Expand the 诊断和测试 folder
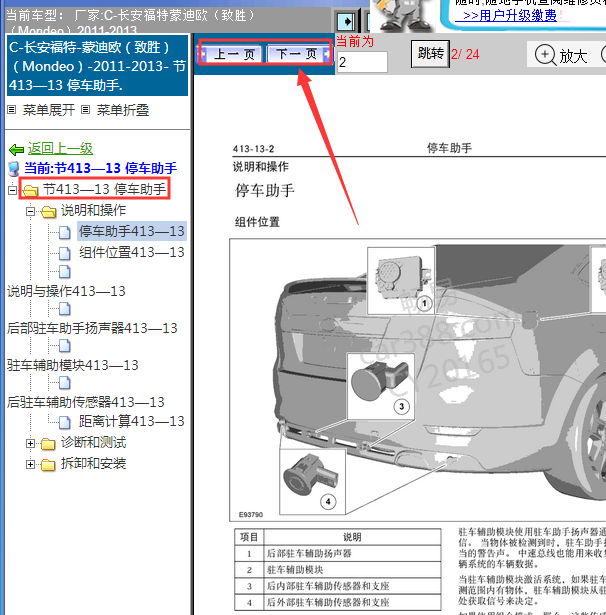Image resolution: width=606 pixels, height=615 pixels. (x=30, y=443)
